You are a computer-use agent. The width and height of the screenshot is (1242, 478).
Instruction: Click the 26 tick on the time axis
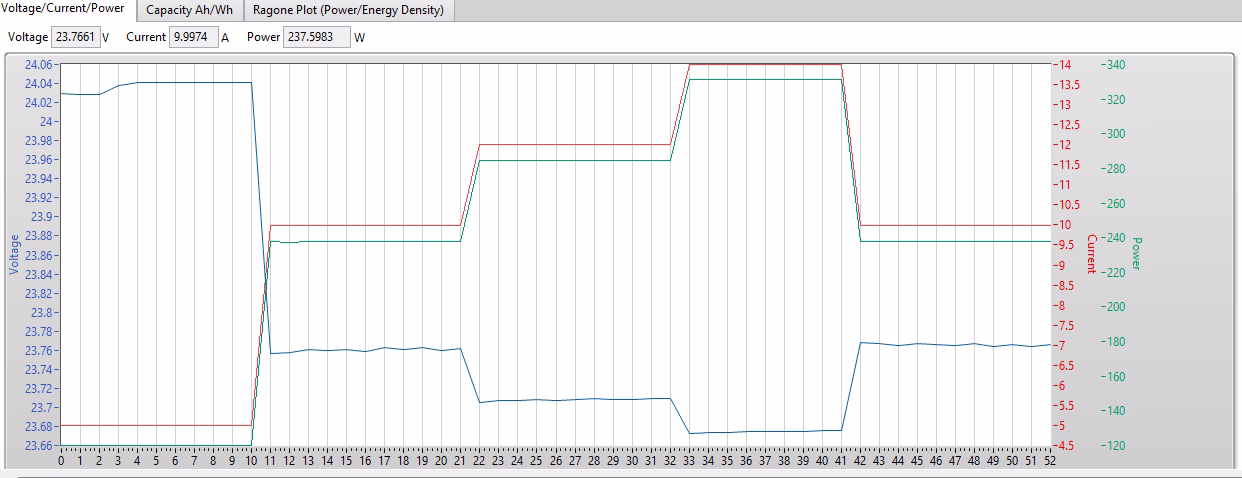point(555,461)
